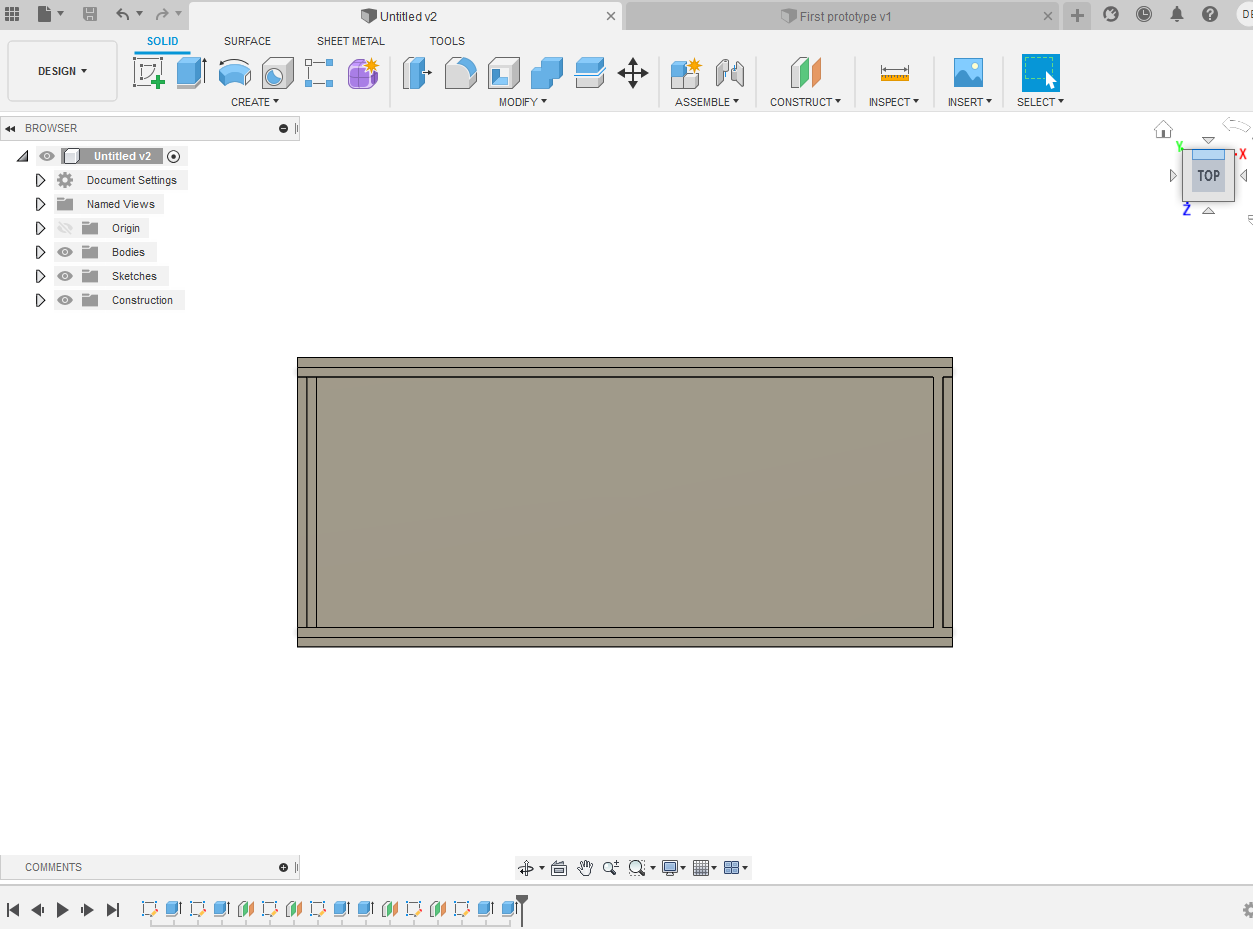Toggle visibility of the Sketches folder
The height and width of the screenshot is (929, 1253).
(x=64, y=276)
